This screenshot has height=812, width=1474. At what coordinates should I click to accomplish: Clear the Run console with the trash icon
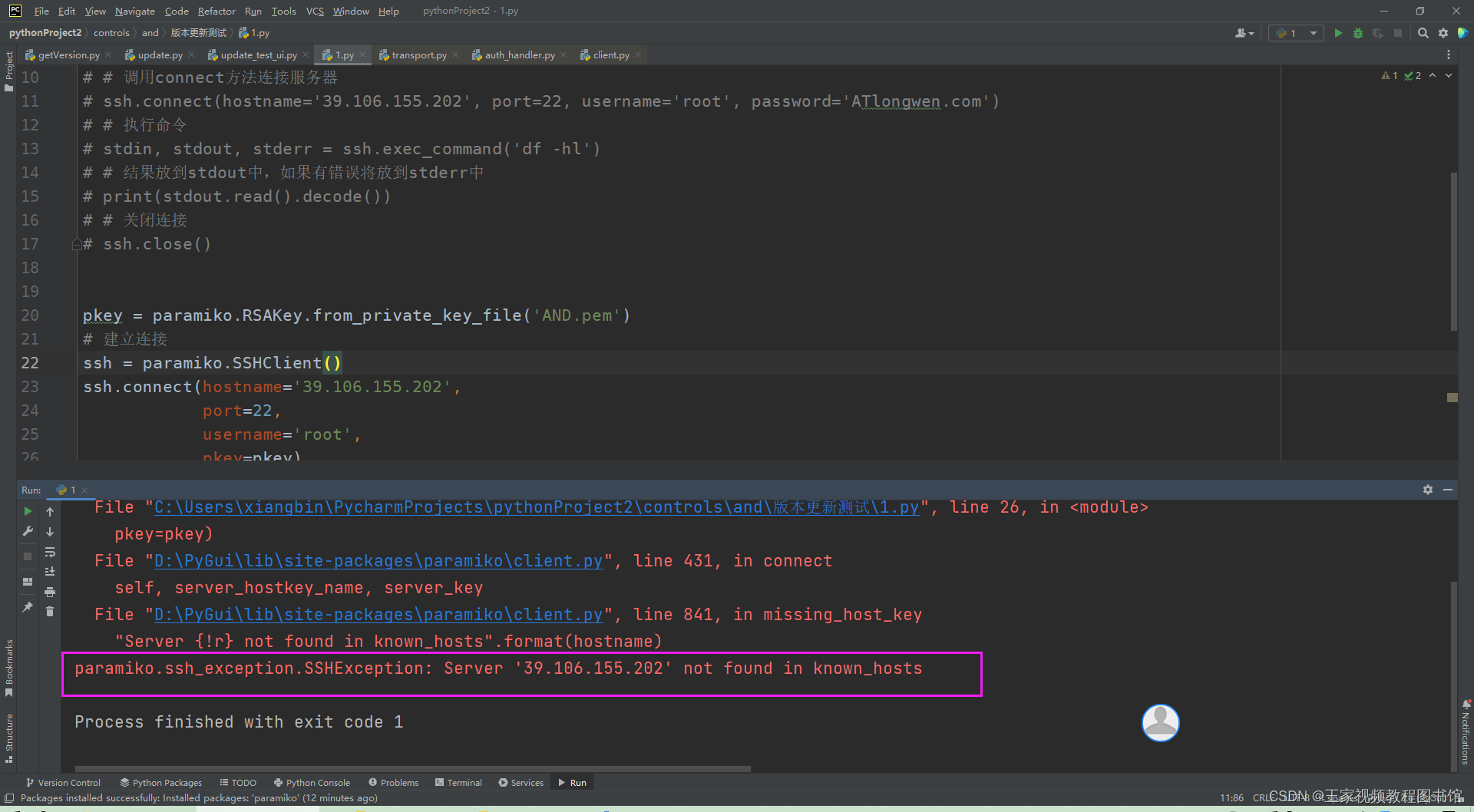[50, 611]
